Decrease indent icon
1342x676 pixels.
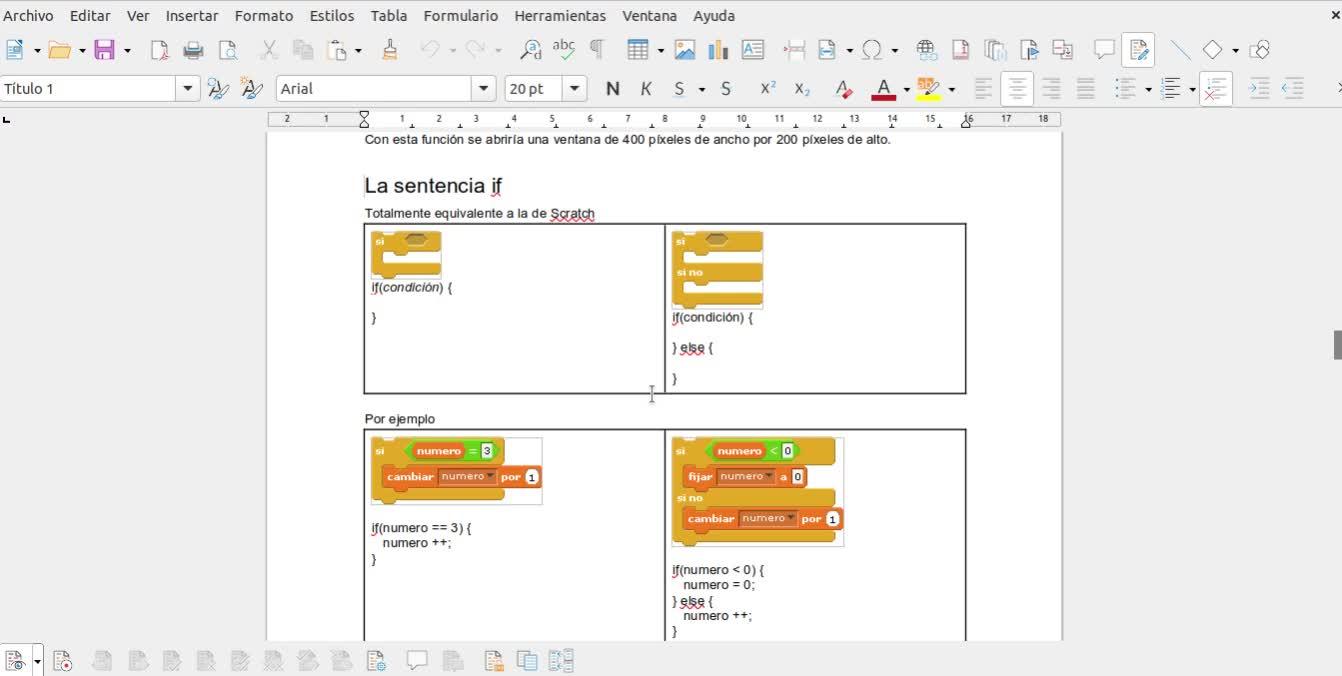coord(1294,89)
